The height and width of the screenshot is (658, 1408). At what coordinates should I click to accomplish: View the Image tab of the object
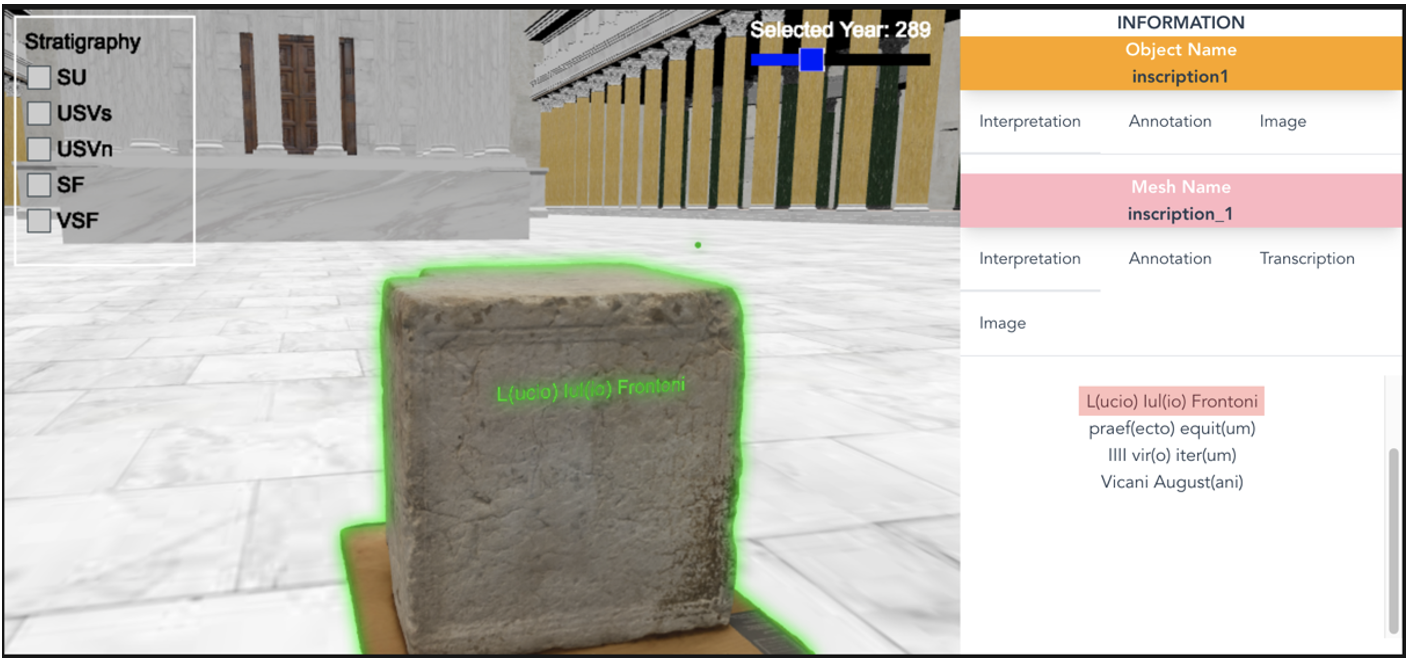click(1283, 121)
